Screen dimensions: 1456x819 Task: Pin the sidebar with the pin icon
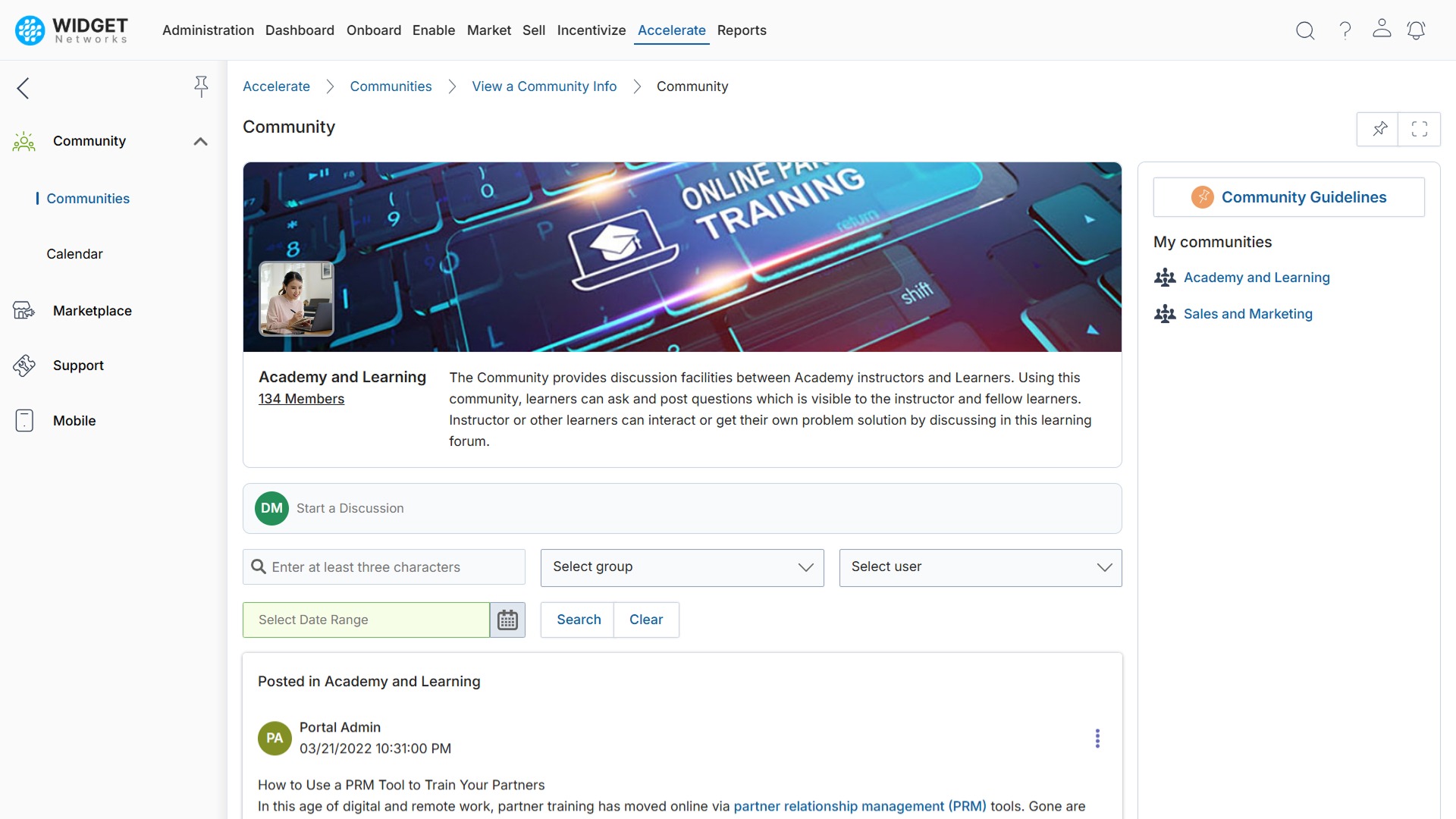pos(201,86)
